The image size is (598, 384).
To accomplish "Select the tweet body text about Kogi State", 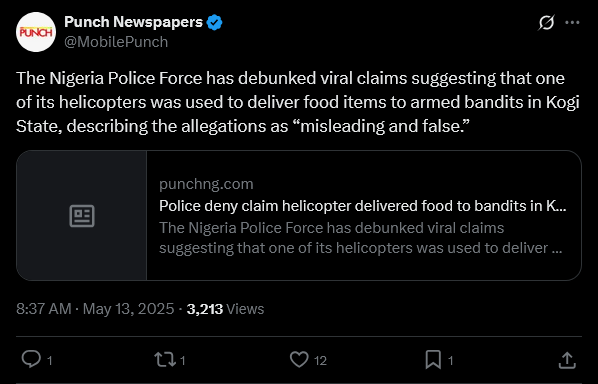I will pyautogui.click(x=298, y=102).
